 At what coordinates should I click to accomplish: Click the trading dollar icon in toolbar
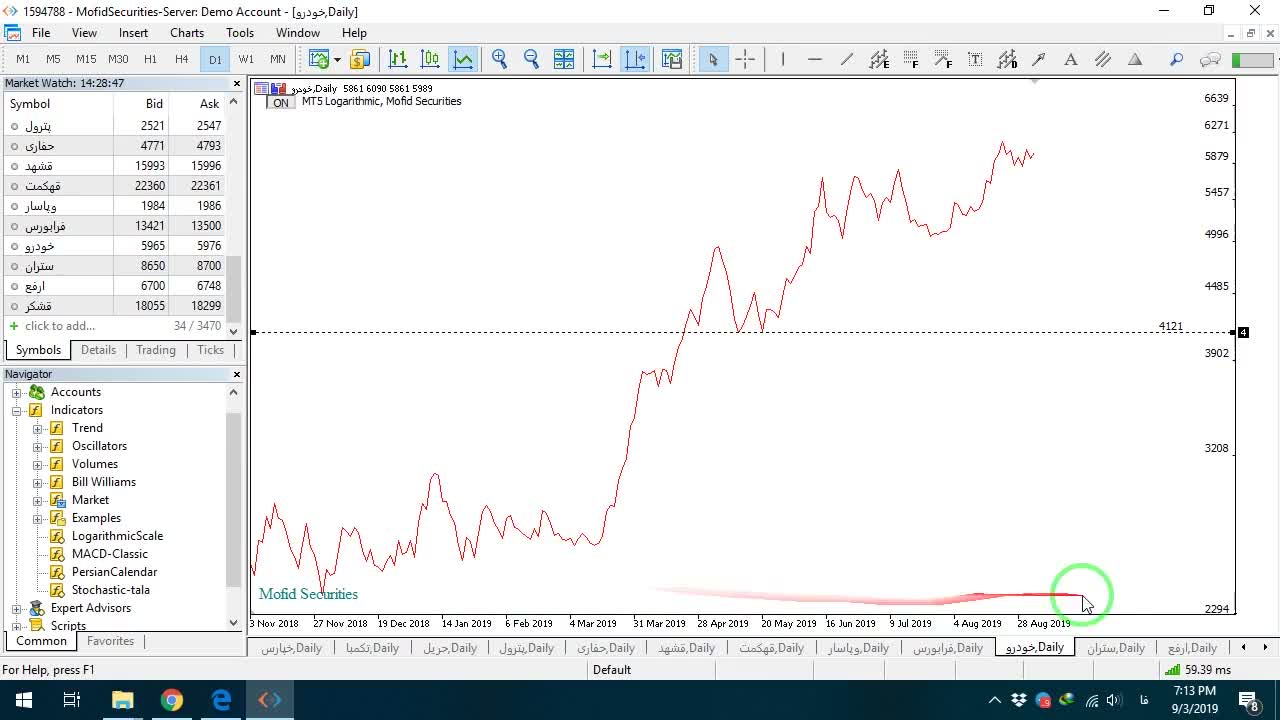360,59
